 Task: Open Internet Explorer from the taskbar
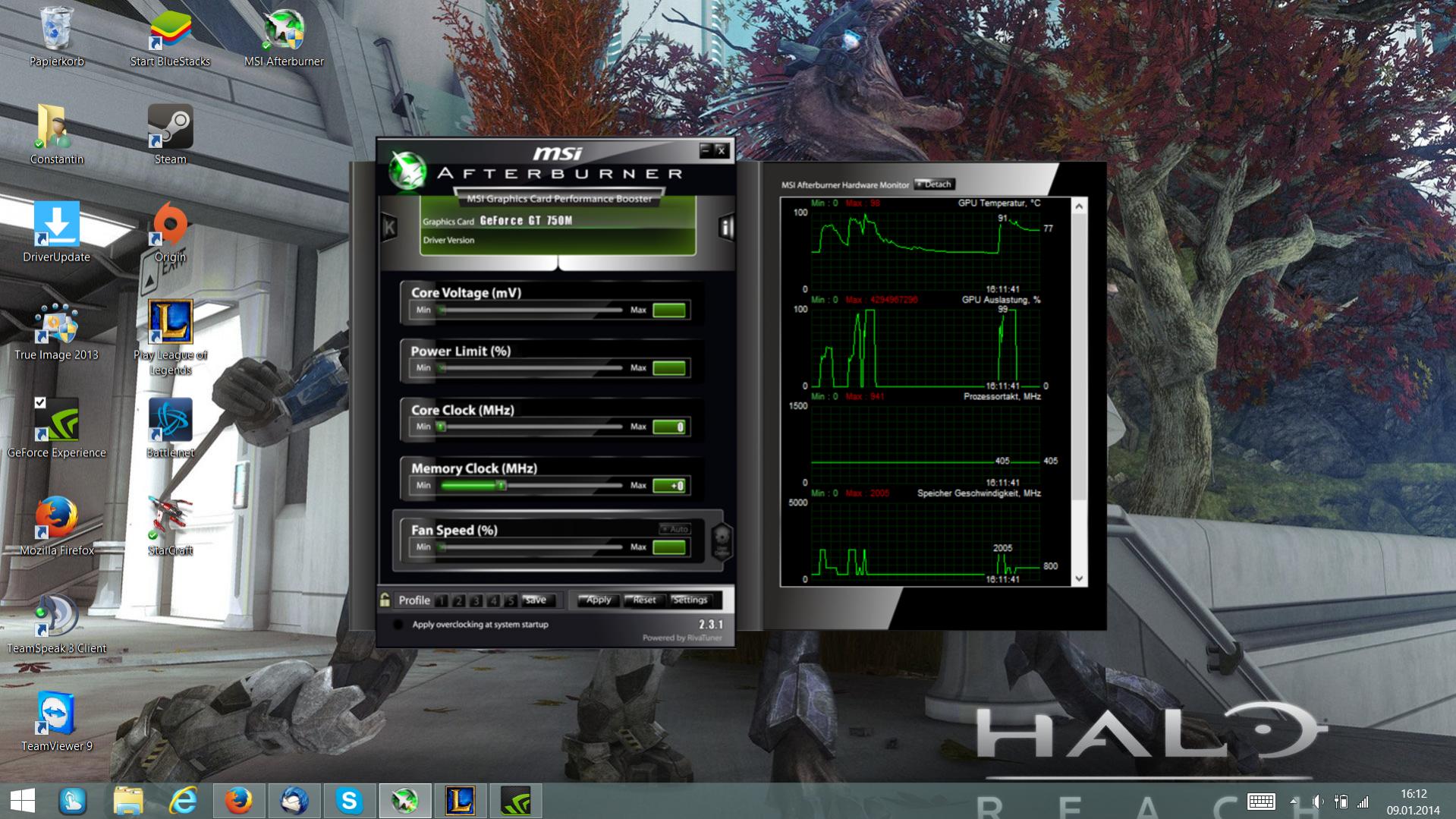pyautogui.click(x=184, y=801)
